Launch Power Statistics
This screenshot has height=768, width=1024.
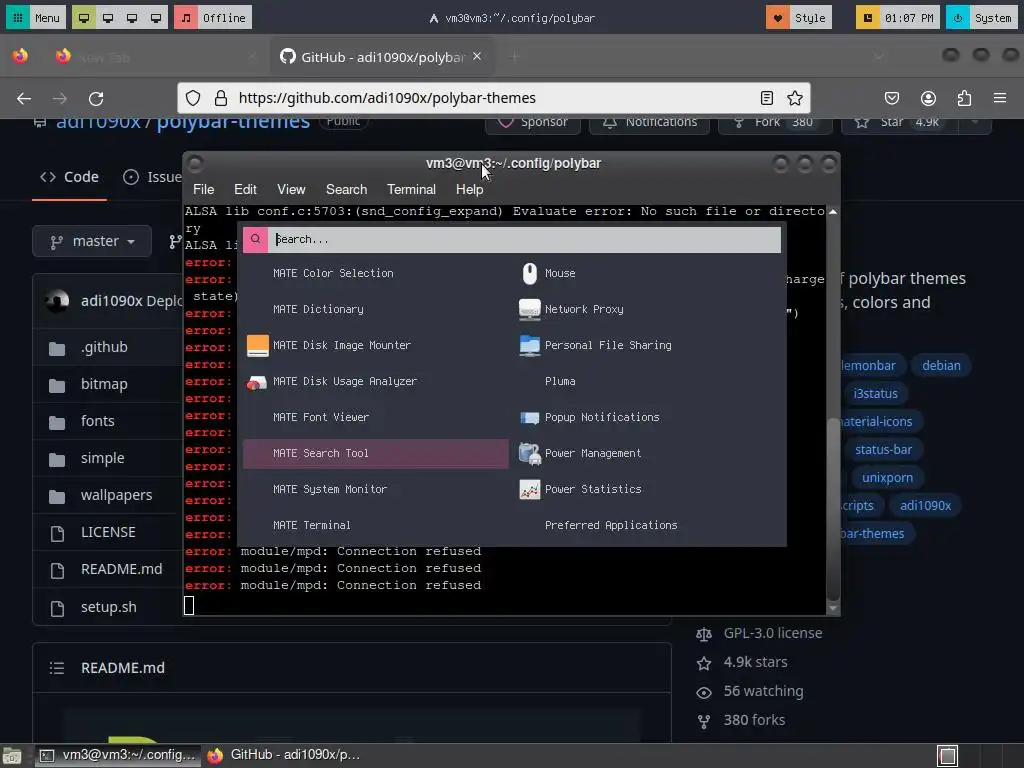(650, 488)
